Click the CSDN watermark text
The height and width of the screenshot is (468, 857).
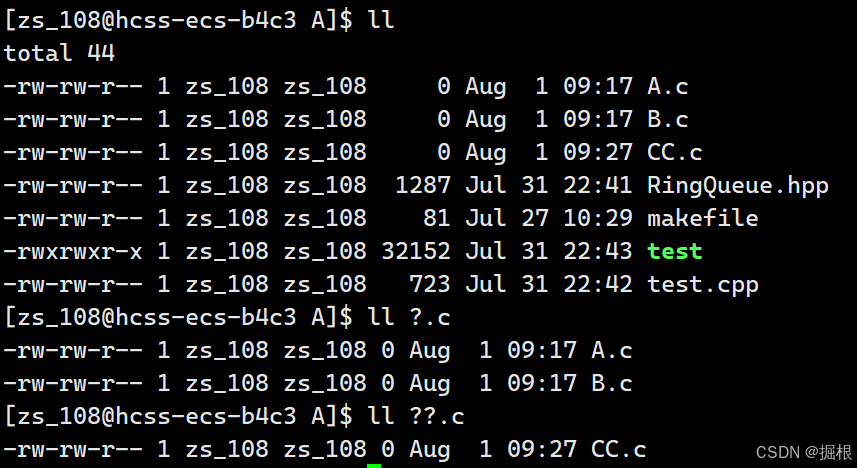point(805,452)
